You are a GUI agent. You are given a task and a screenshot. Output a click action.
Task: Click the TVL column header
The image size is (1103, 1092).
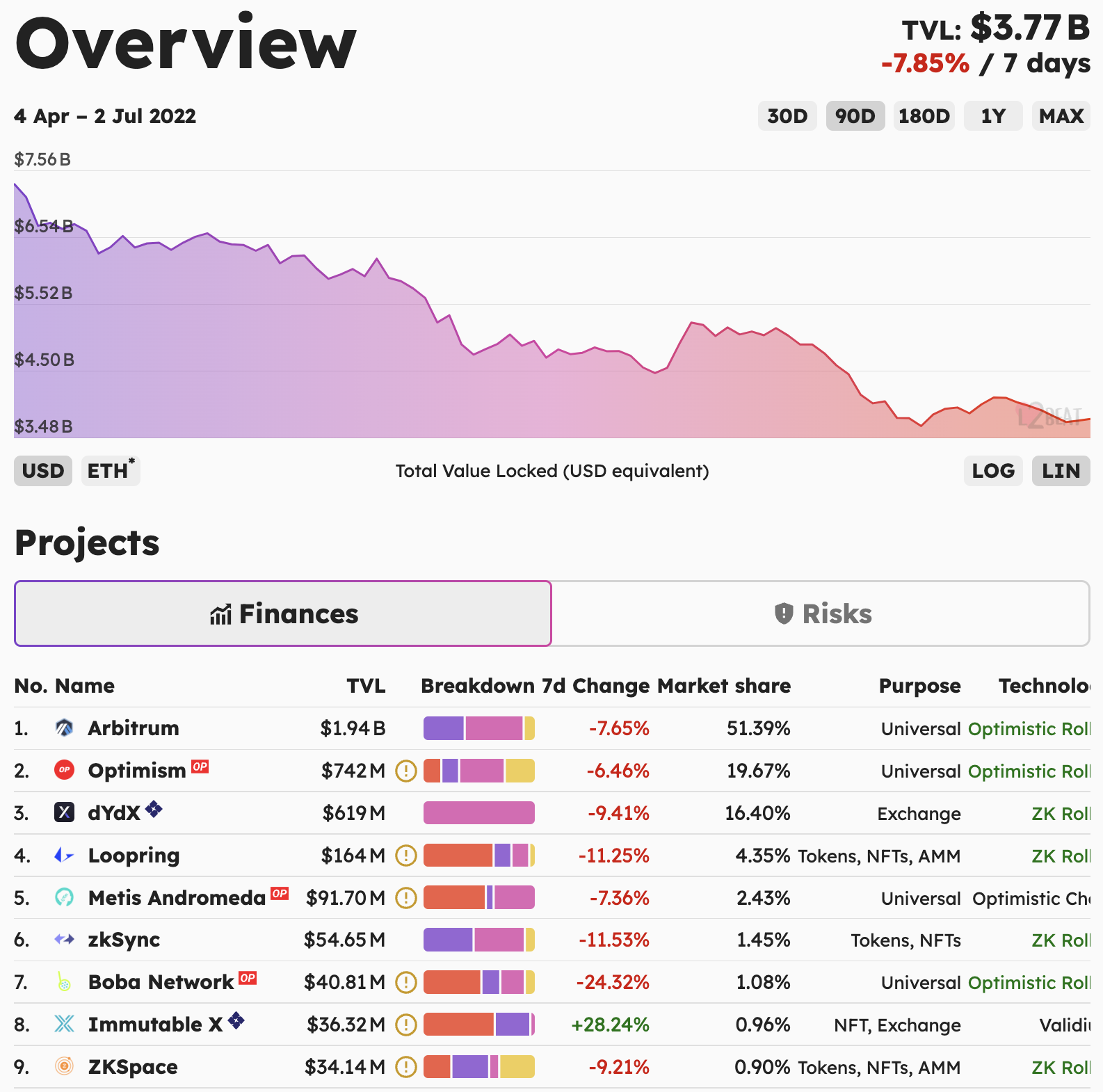[x=367, y=686]
